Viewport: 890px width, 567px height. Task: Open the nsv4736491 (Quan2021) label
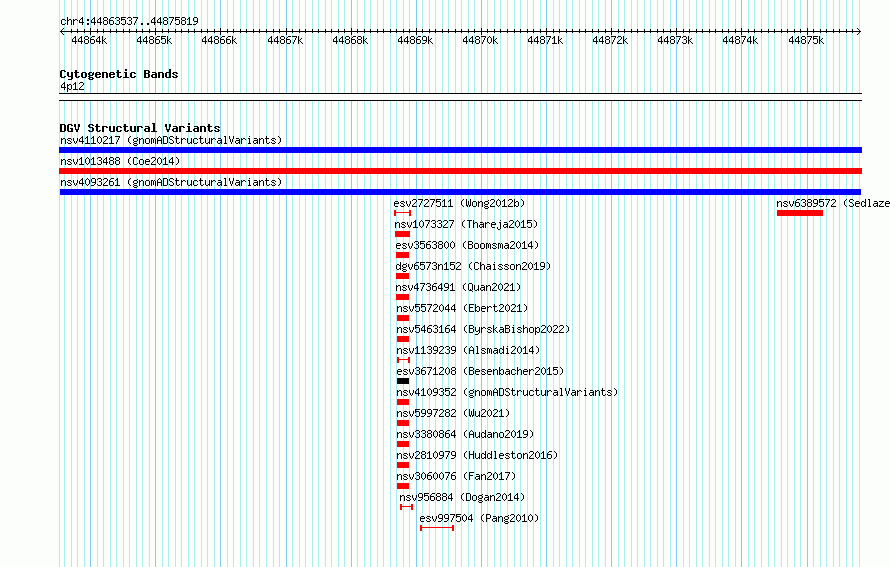point(458,287)
